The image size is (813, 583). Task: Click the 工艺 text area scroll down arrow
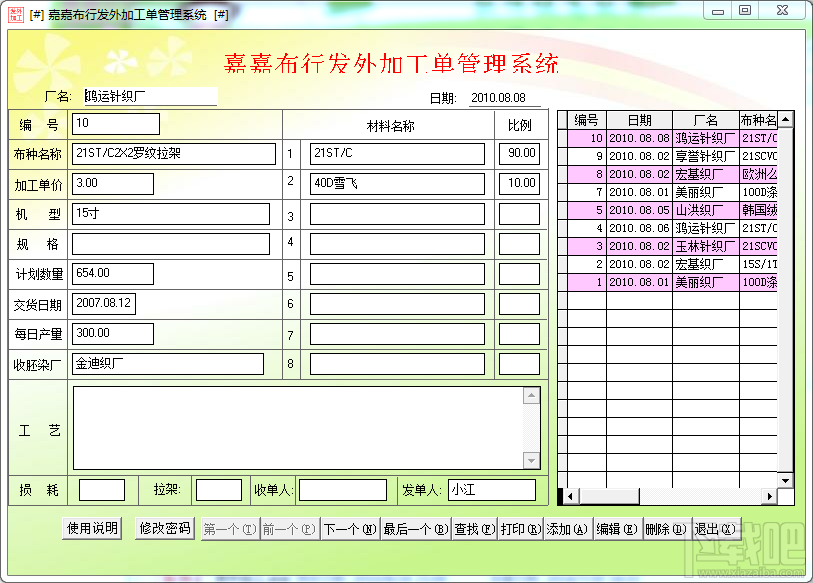coord(531,460)
